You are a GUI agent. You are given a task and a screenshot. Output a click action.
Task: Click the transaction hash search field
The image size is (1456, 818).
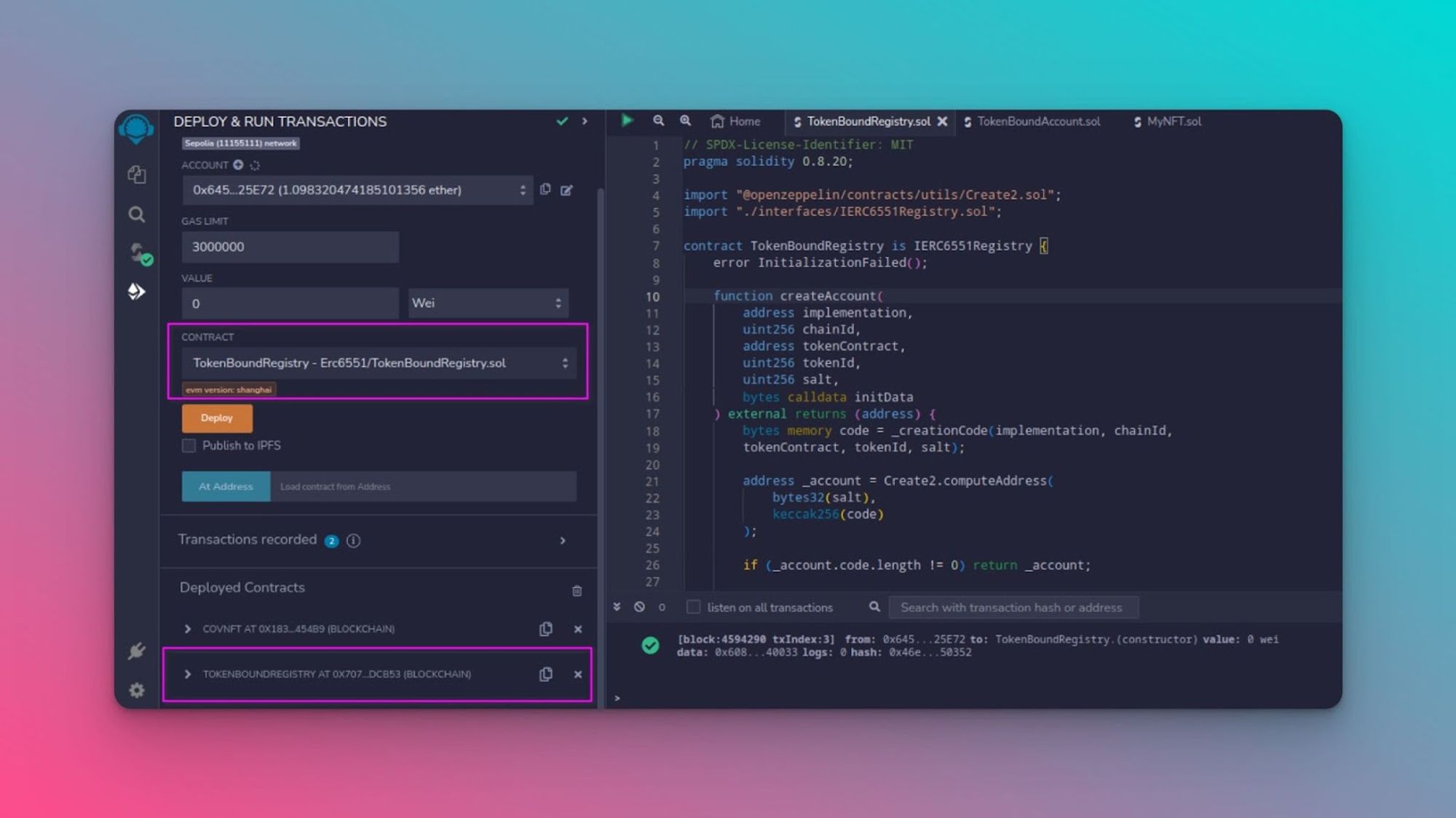pos(1013,607)
